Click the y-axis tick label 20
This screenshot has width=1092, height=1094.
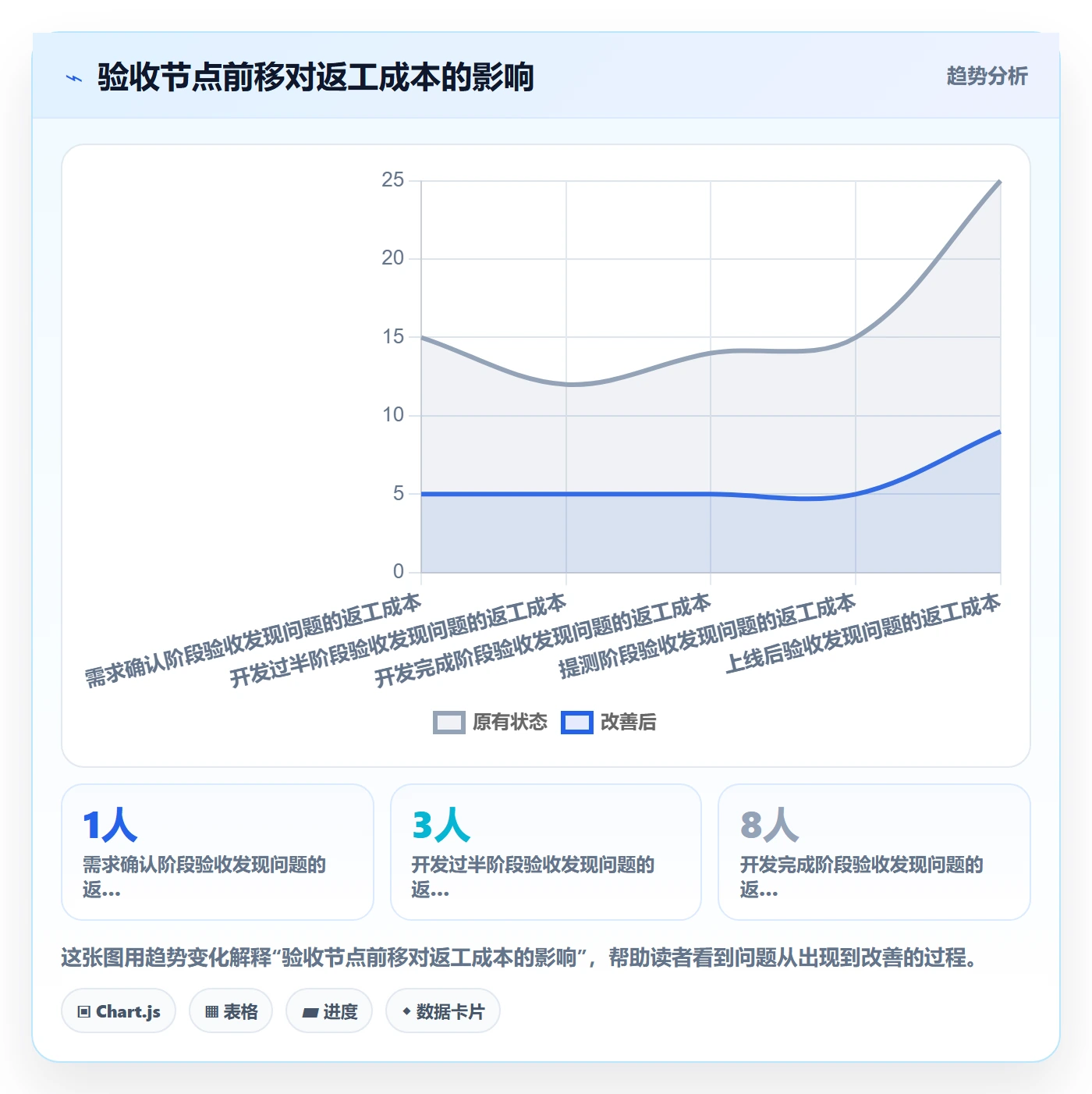[x=393, y=258]
